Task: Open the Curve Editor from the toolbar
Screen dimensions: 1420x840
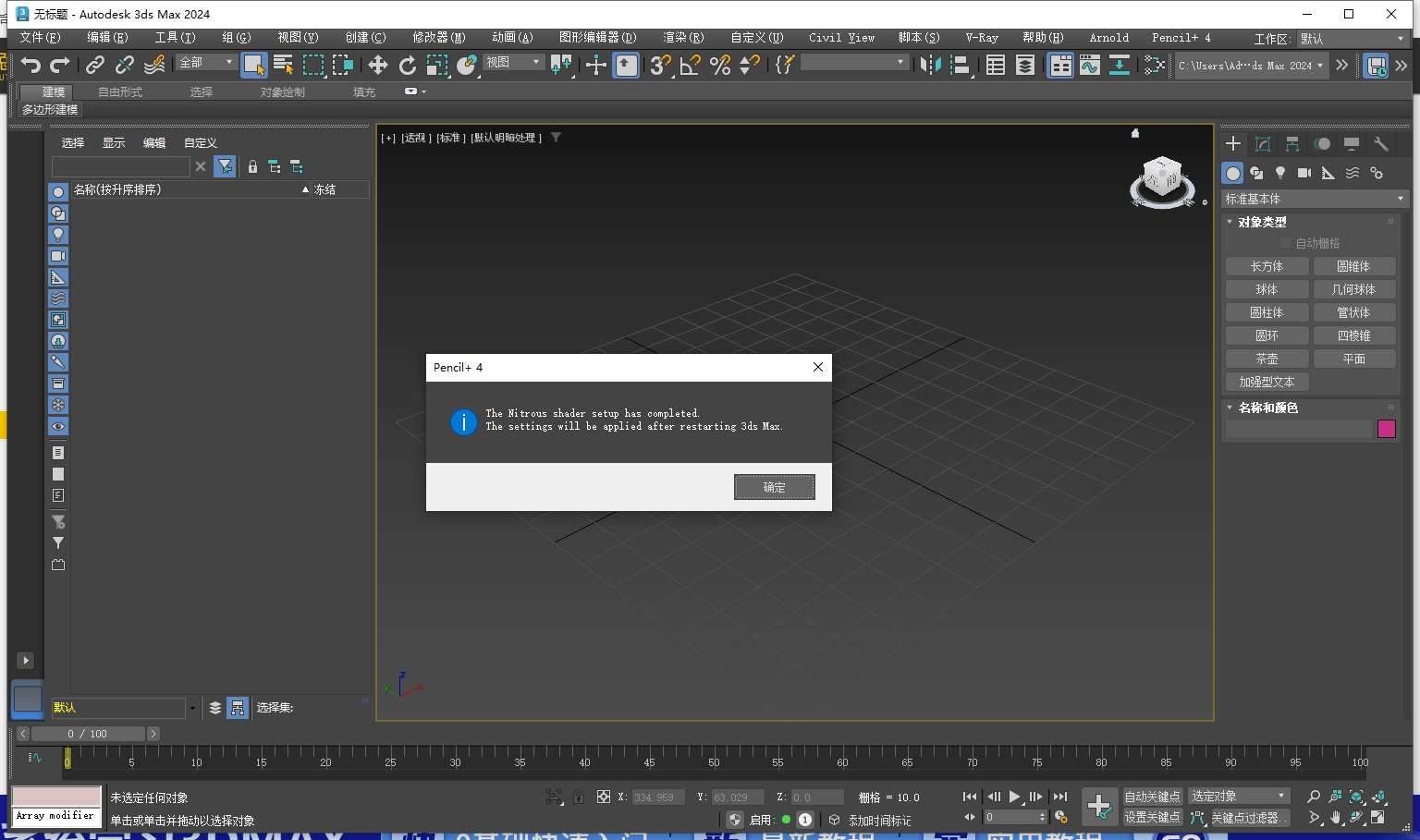Action: click(1089, 66)
